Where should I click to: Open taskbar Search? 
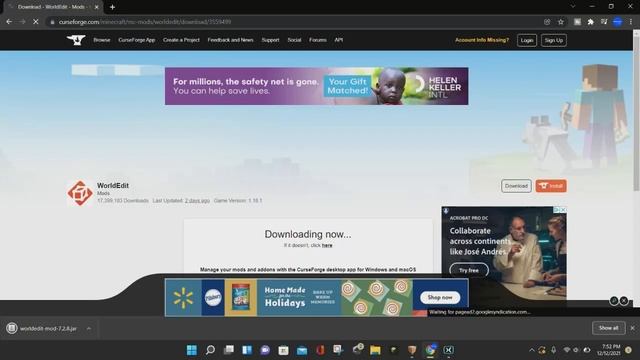click(210, 350)
